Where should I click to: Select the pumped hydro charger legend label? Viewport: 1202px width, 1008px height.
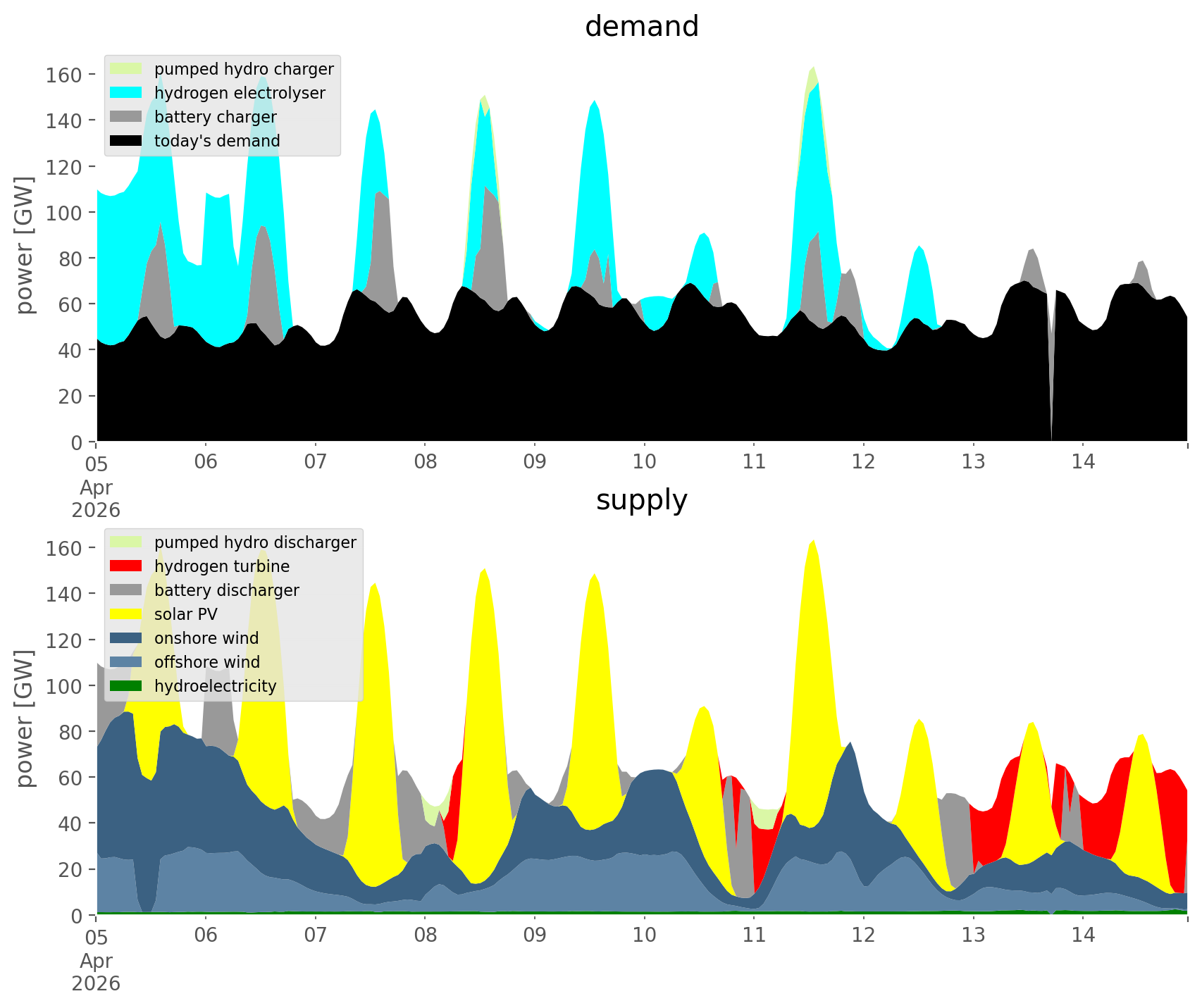click(244, 69)
